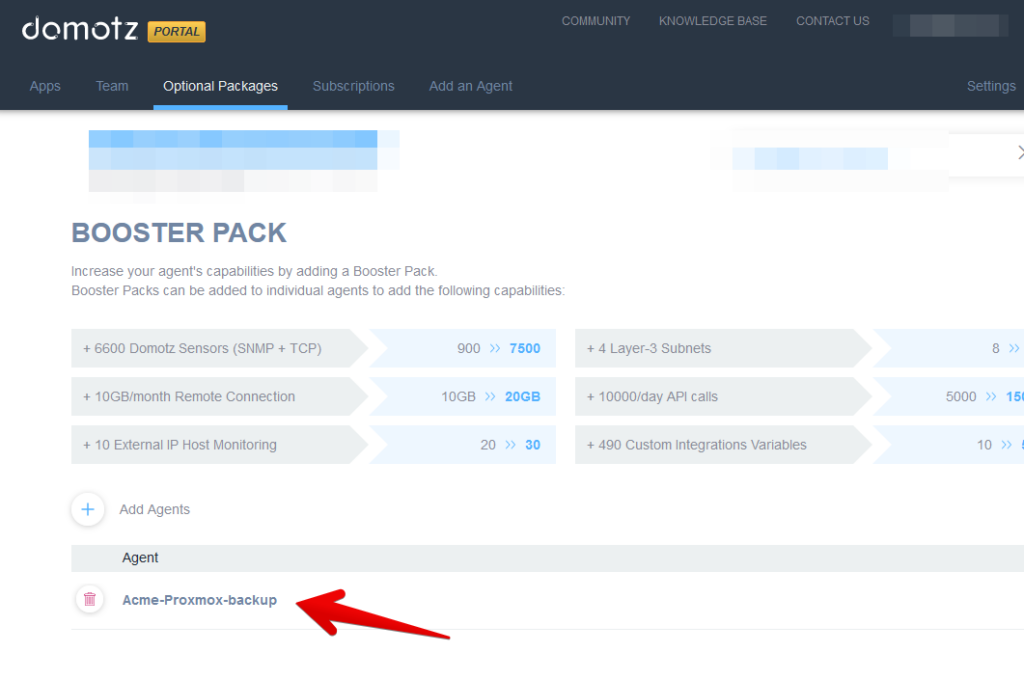Click the double-chevron after 5000 API calls
The width and height of the screenshot is (1024, 680).
[991, 397]
